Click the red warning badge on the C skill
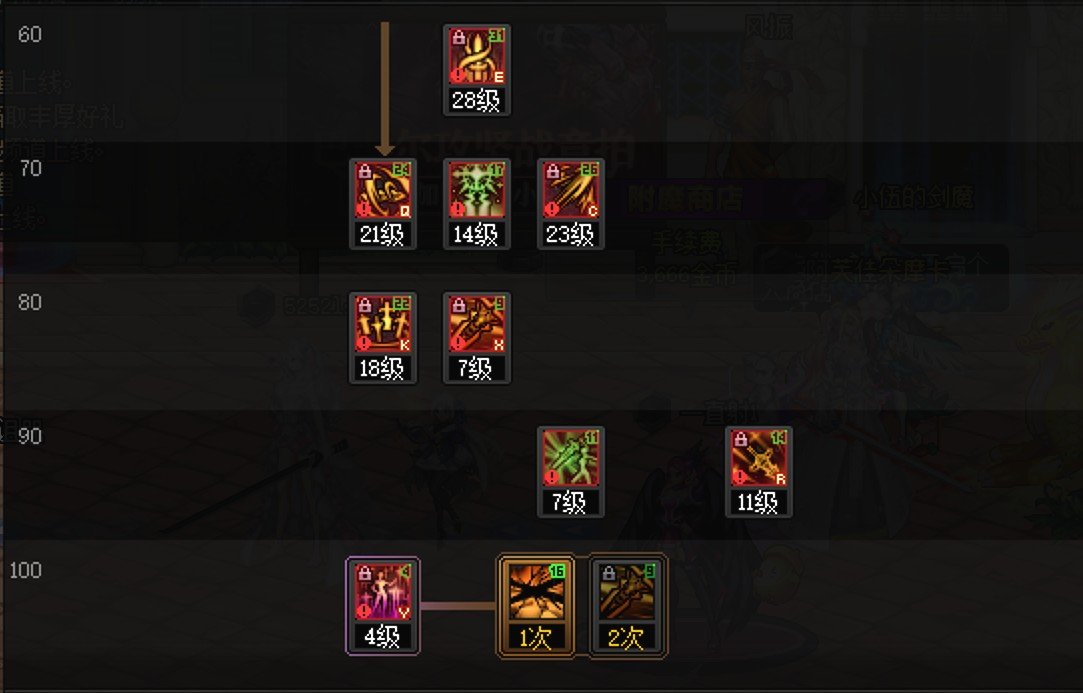The width and height of the screenshot is (1083, 693). pyautogui.click(x=552, y=209)
